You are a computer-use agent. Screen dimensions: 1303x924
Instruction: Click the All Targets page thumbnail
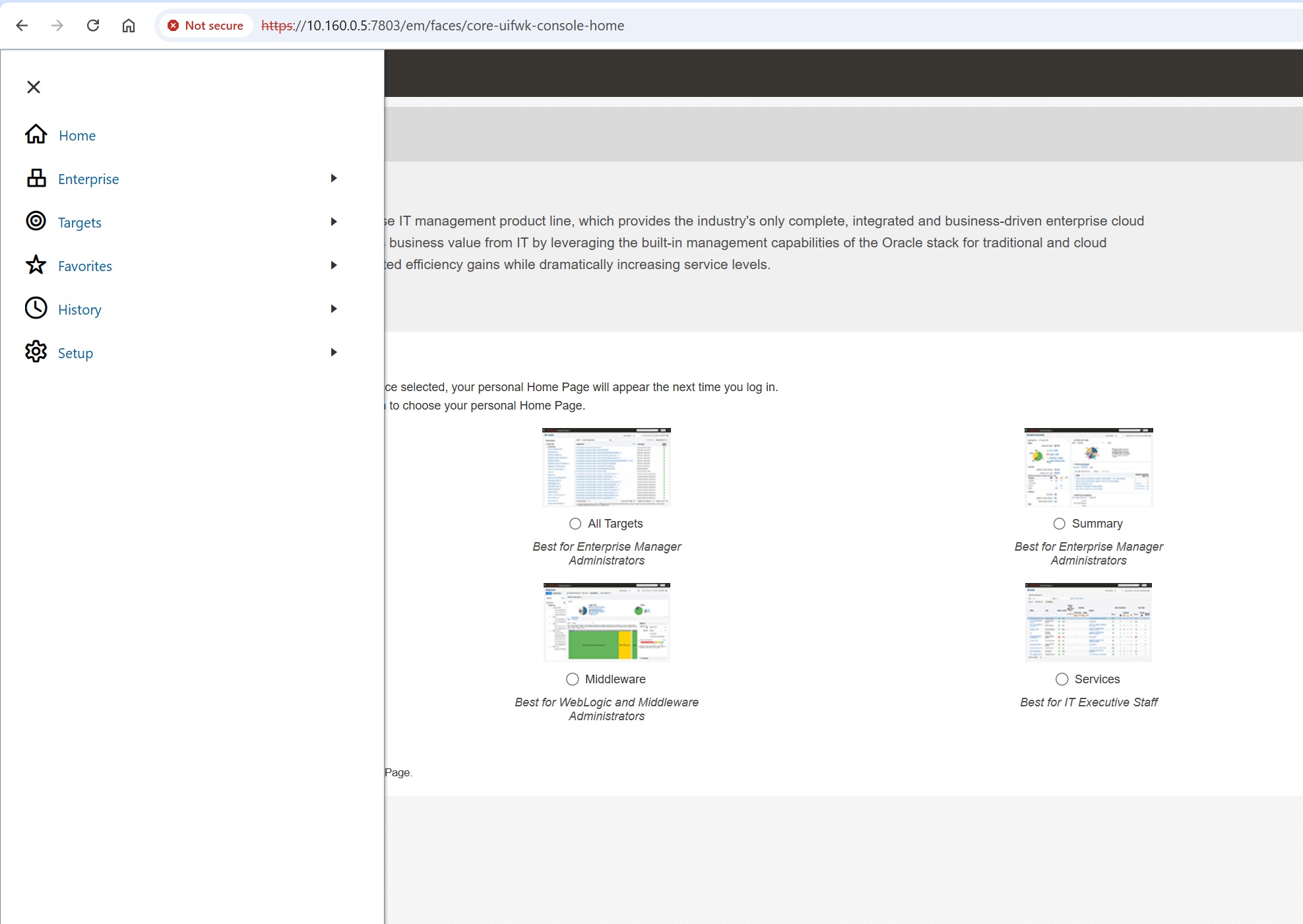(x=606, y=468)
